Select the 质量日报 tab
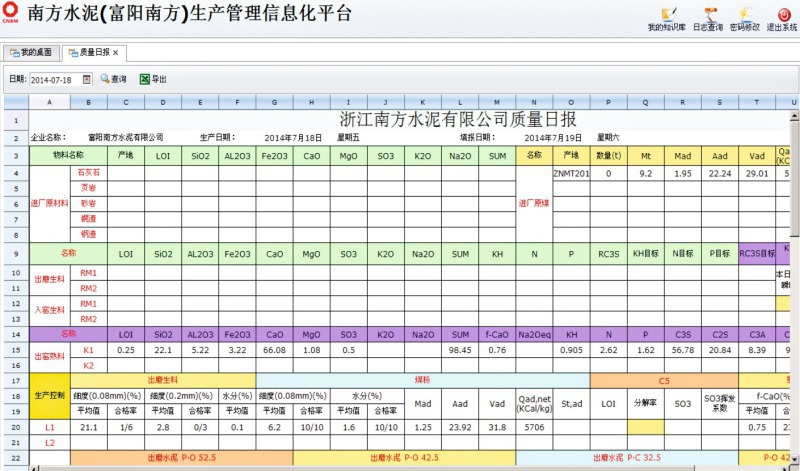Screen dimensions: 800x471 coord(88,52)
